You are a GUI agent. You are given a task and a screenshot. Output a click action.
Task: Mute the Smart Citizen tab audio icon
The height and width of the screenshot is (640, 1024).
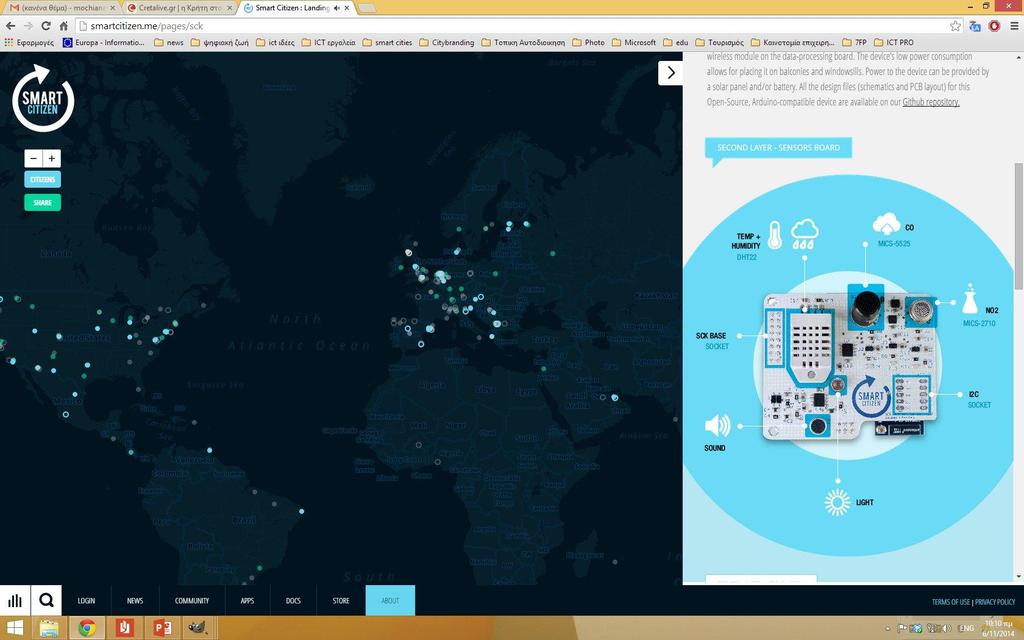click(337, 8)
